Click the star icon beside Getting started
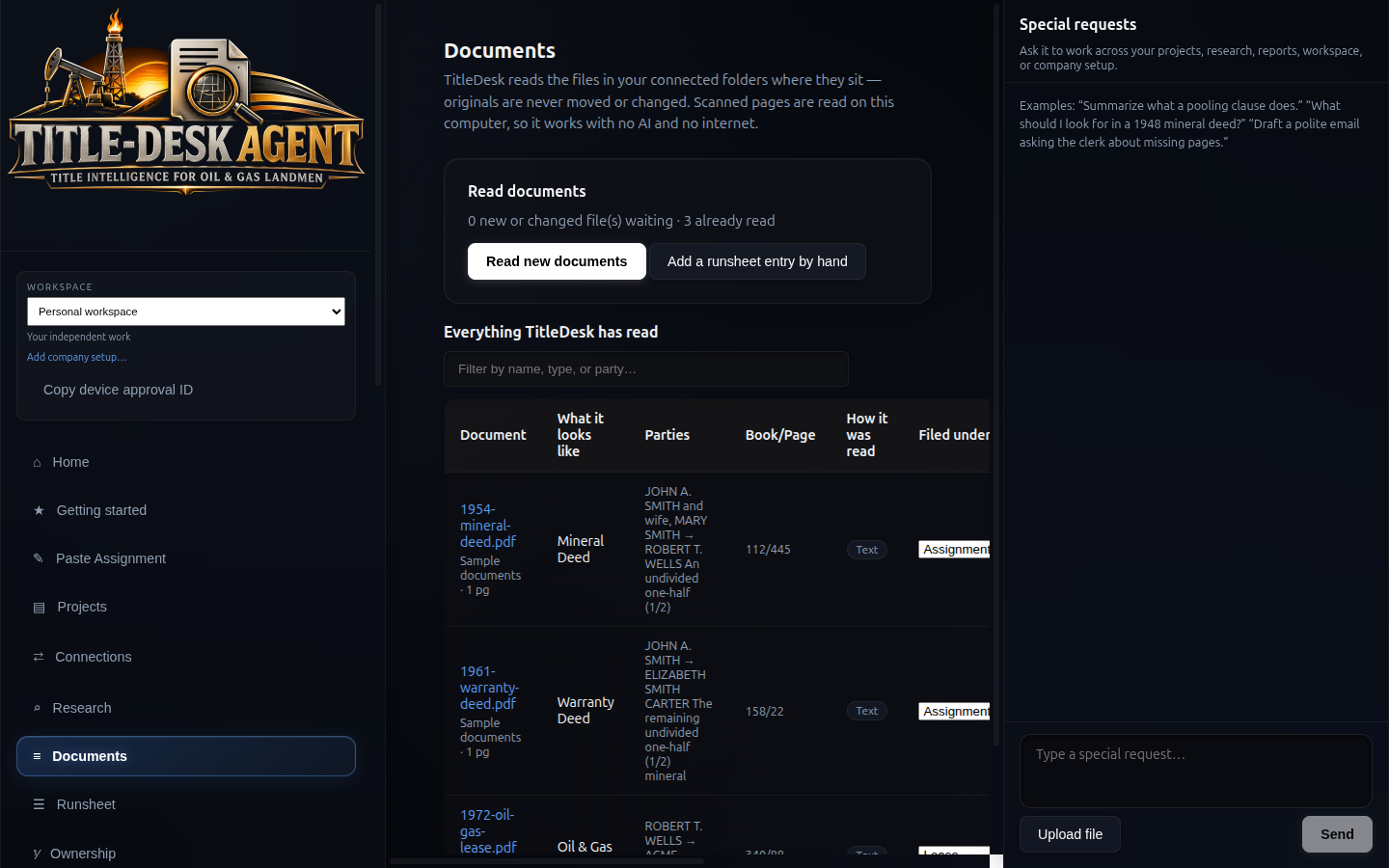This screenshot has width=1389, height=868. coord(39,510)
